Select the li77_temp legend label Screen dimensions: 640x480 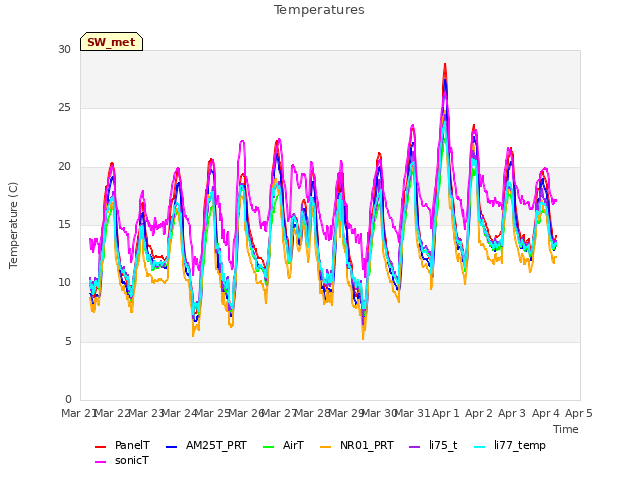520,445
